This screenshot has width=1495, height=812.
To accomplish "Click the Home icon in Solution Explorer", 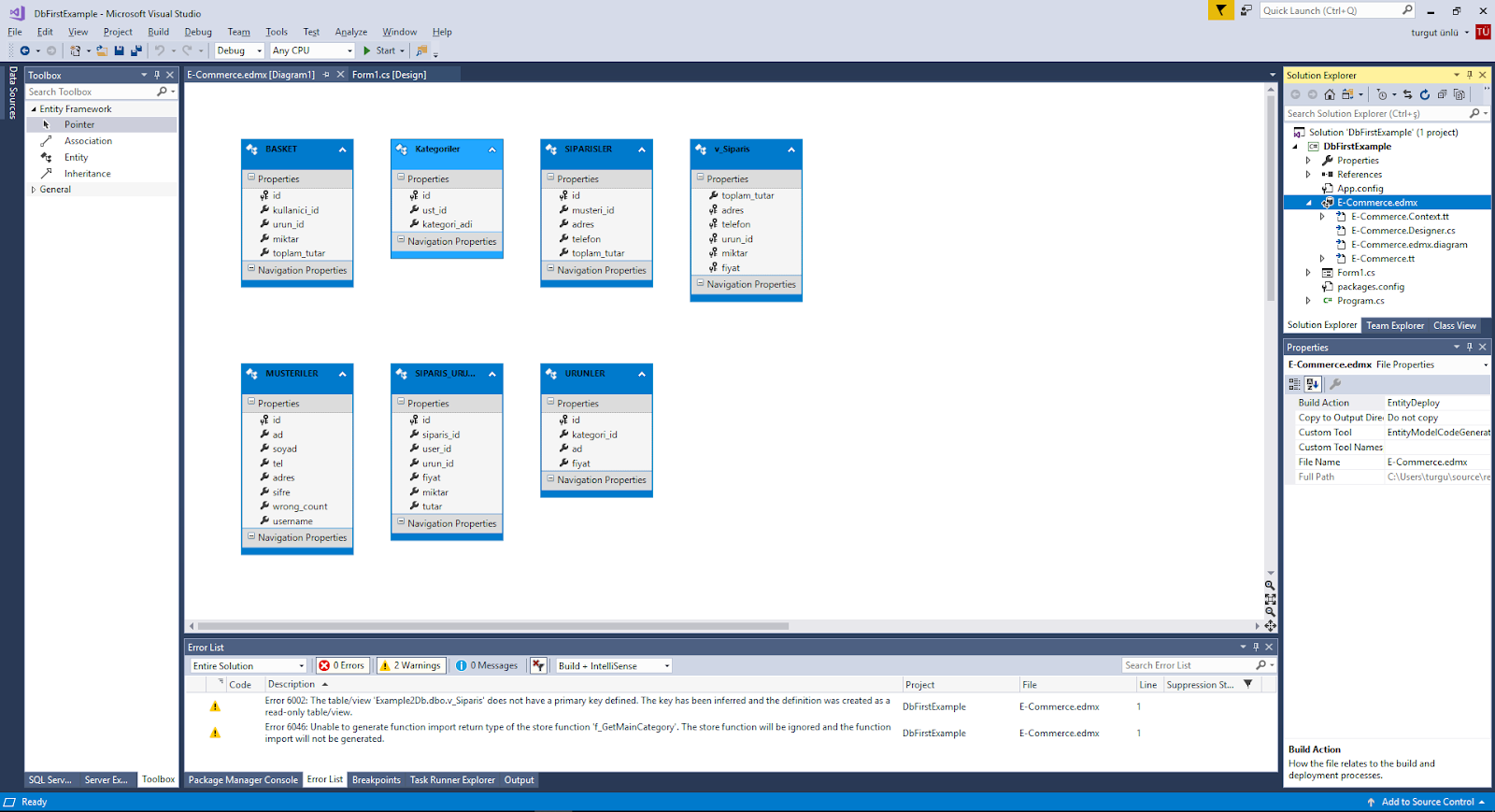I will pos(1330,94).
